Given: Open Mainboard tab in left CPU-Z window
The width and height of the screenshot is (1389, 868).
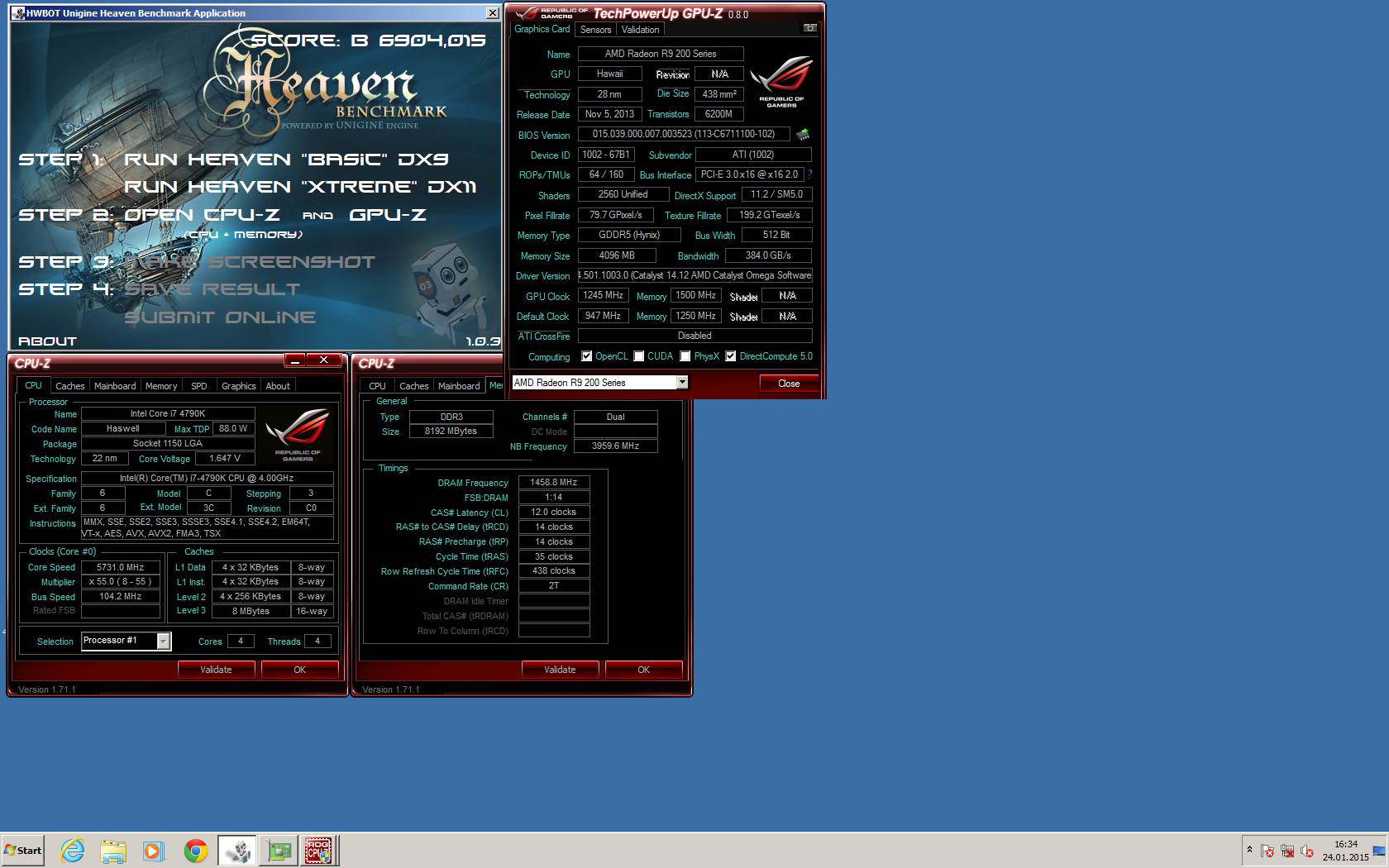Looking at the screenshot, I should (115, 386).
